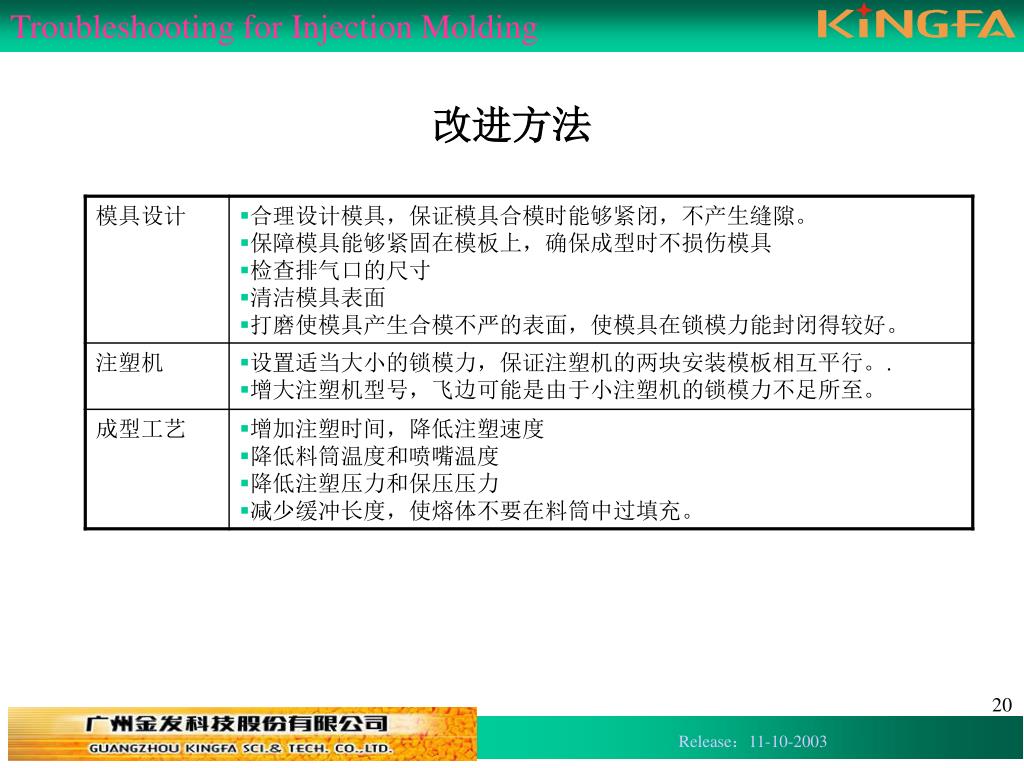Viewport: 1024px width, 768px height.
Task: Click the 'Release: 11-10-2003' footer text
Action: click(x=752, y=742)
